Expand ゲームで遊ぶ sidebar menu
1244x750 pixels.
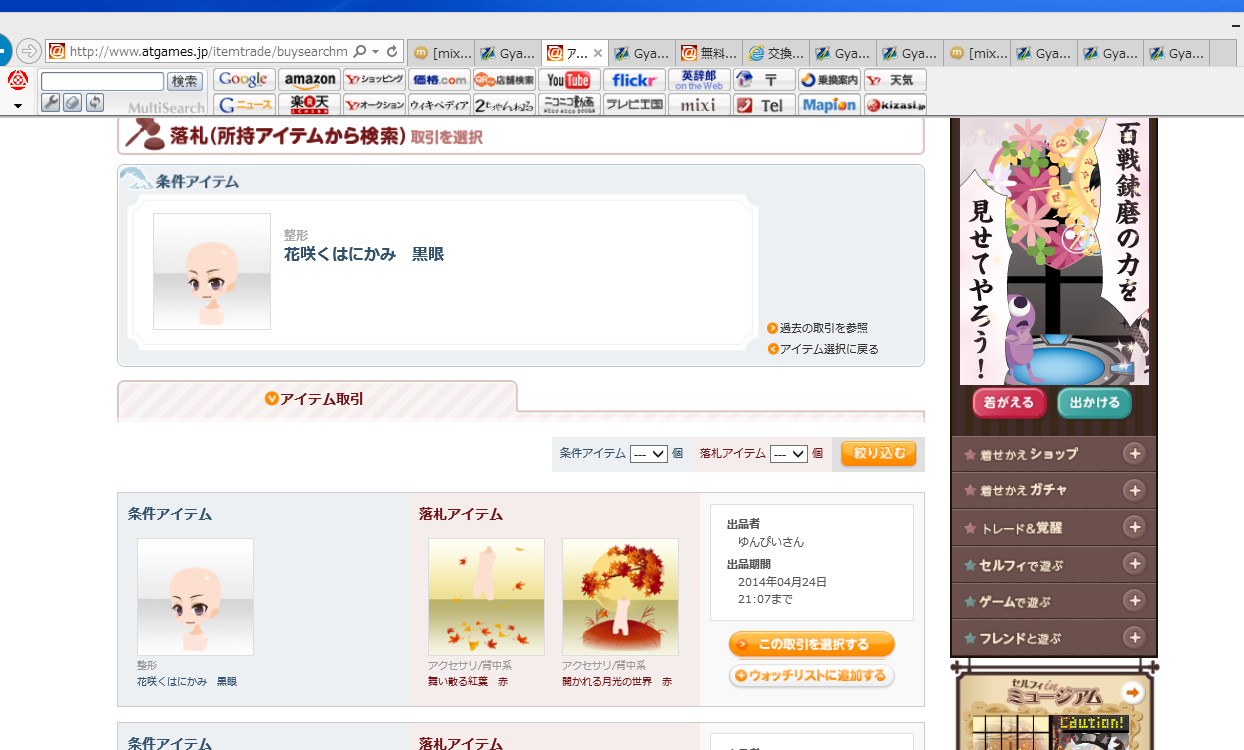[1134, 600]
